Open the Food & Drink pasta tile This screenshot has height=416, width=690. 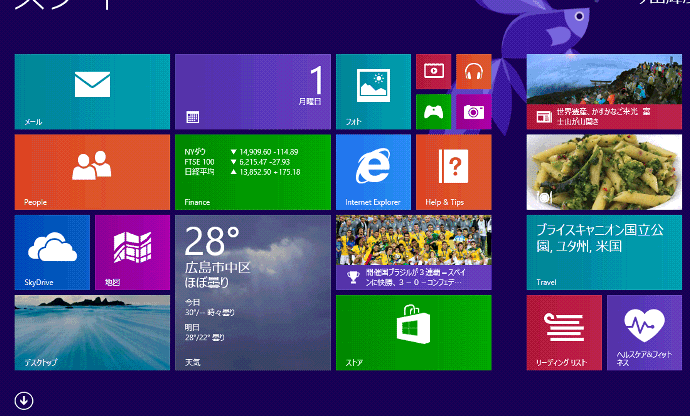pyautogui.click(x=604, y=172)
